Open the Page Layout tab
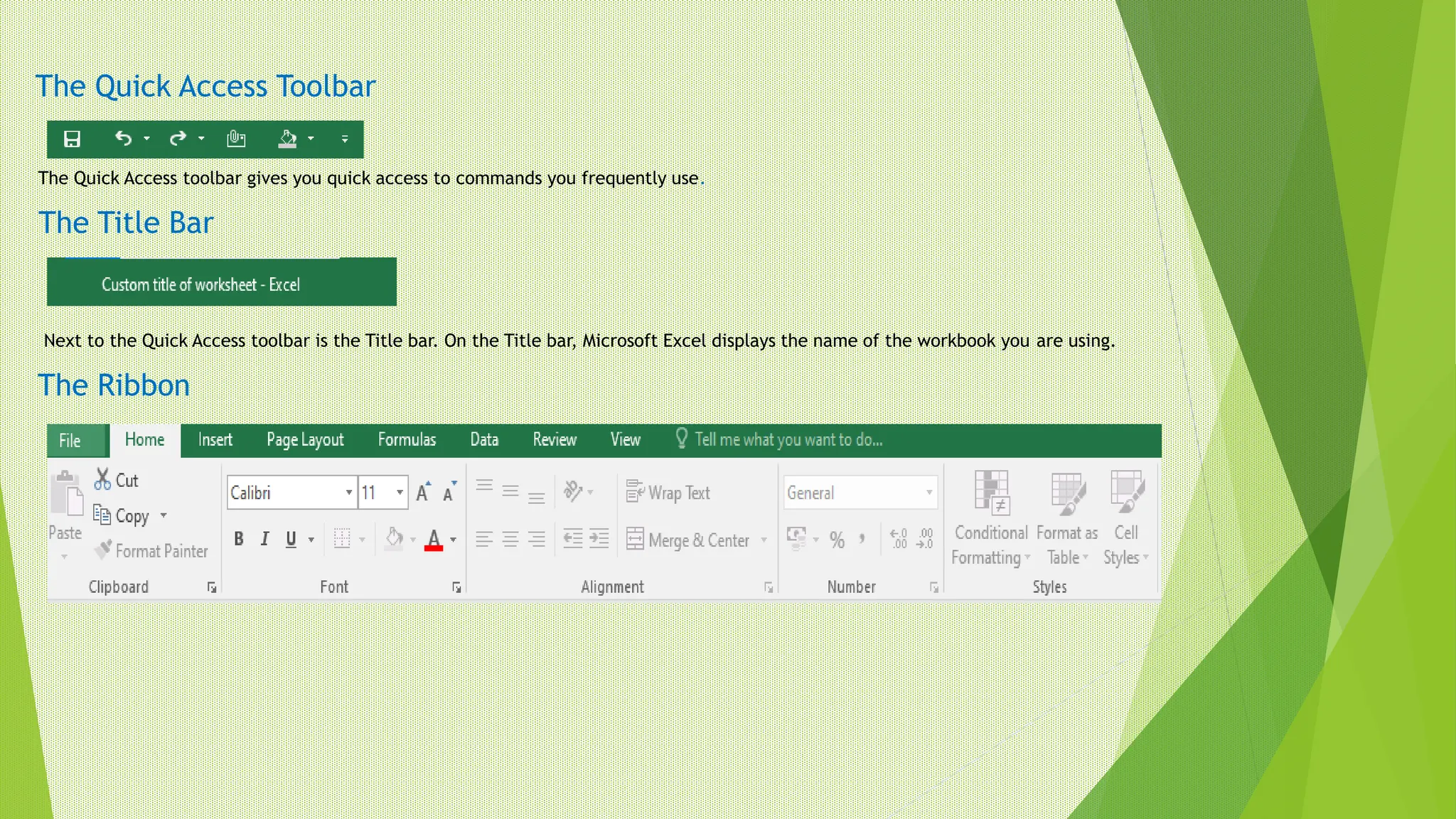This screenshot has height=819, width=1456. click(305, 440)
